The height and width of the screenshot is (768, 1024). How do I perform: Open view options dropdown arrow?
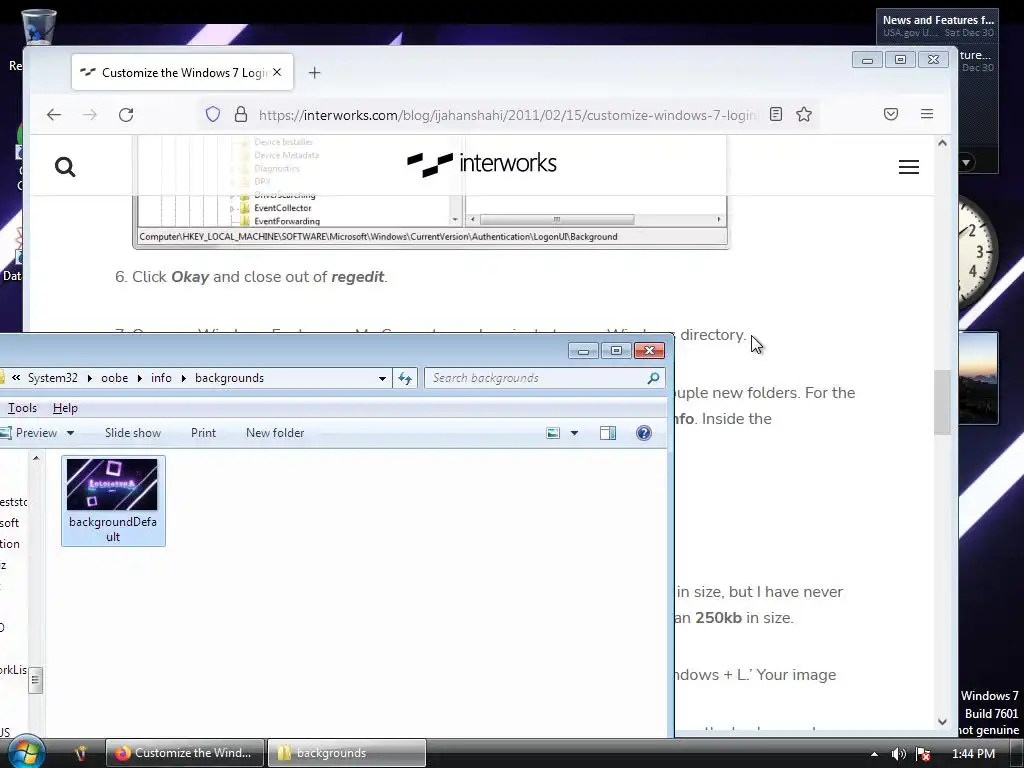(574, 433)
